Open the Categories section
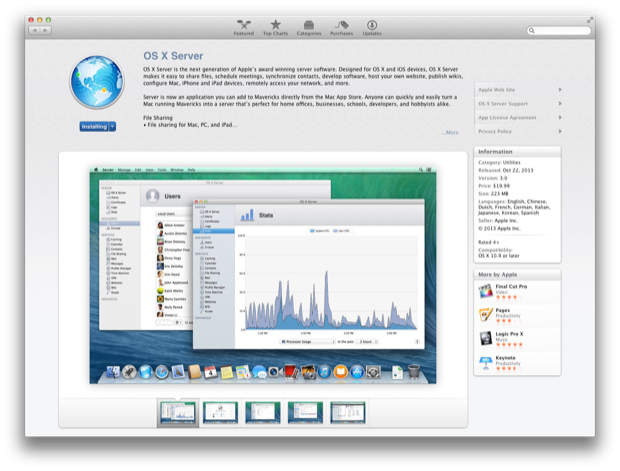Viewport: 620px width, 471px height. click(x=309, y=28)
